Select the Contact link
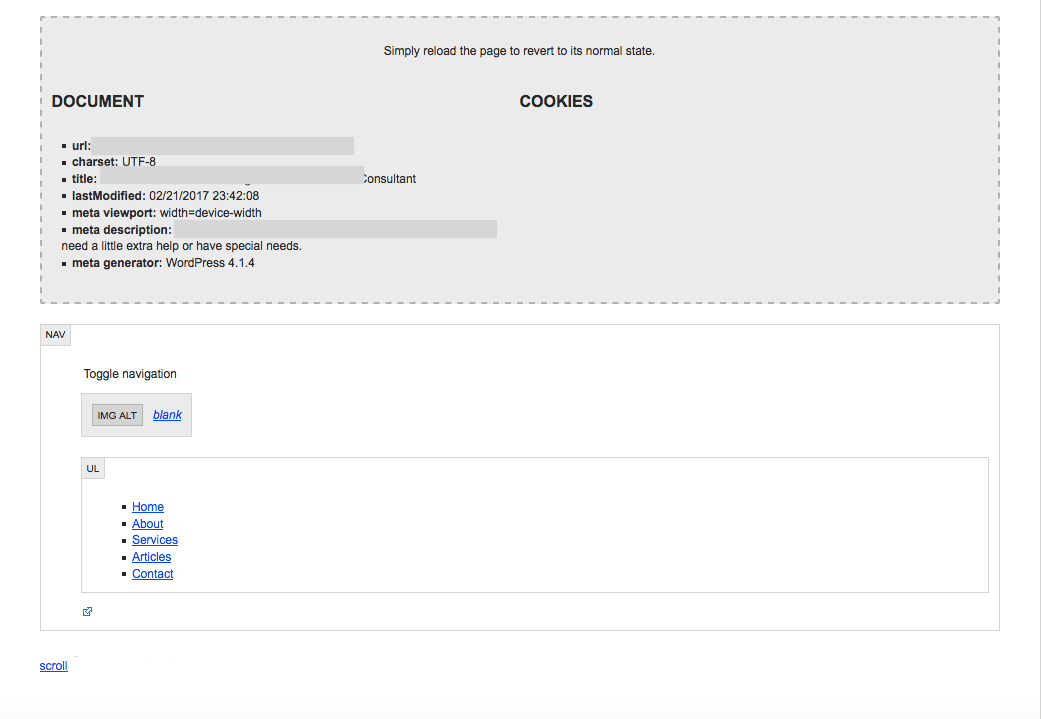 pos(152,574)
